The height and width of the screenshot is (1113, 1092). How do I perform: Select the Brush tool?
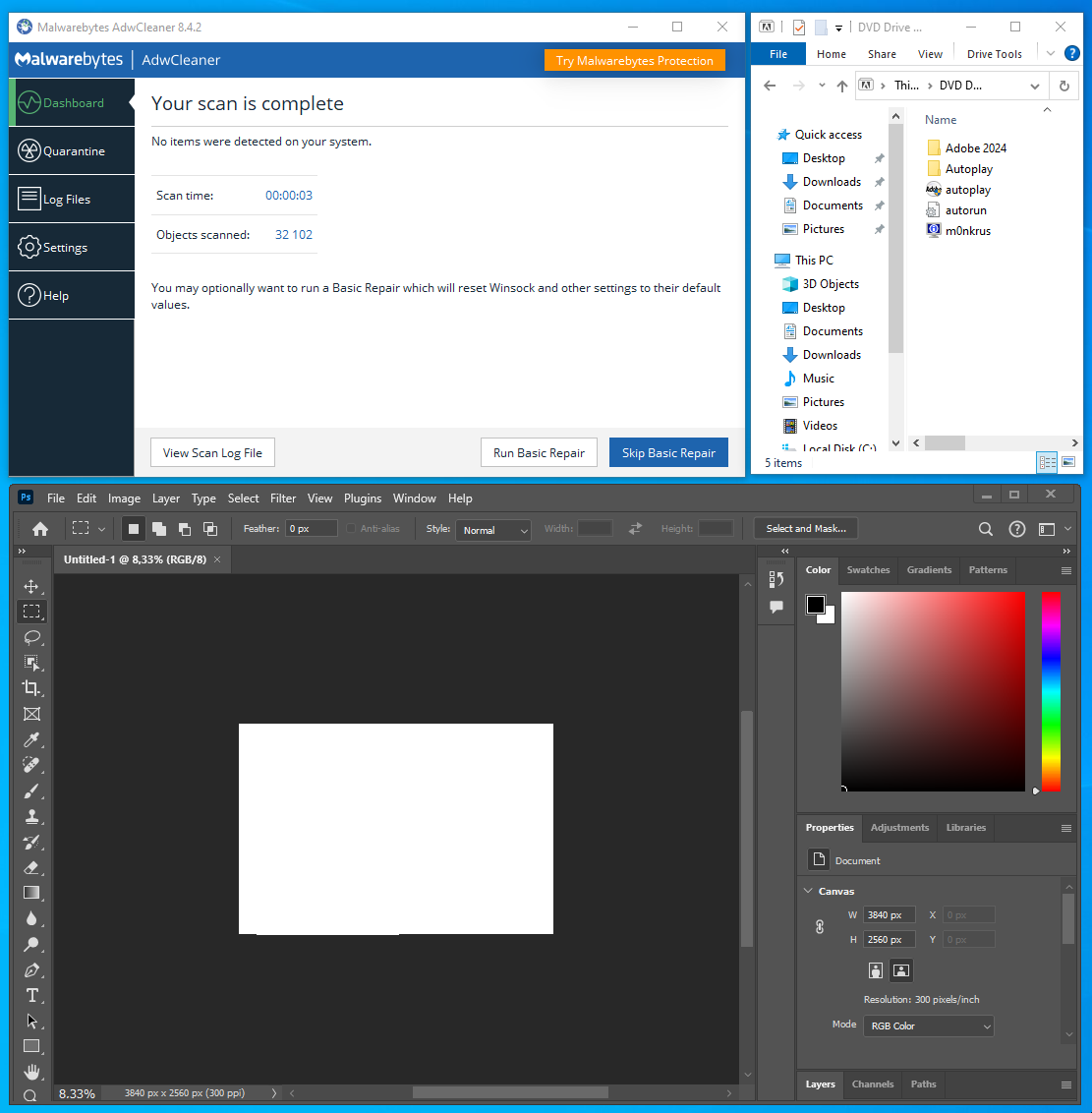tap(31, 791)
